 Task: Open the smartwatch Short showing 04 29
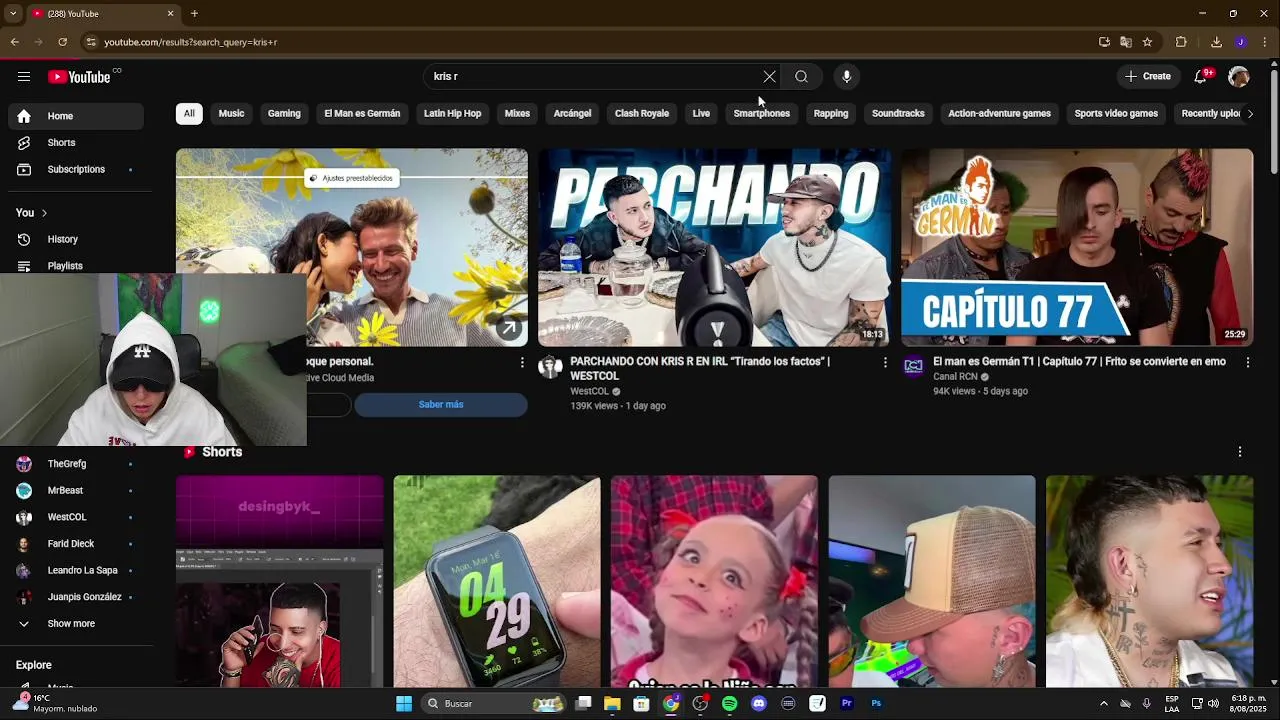point(497,582)
